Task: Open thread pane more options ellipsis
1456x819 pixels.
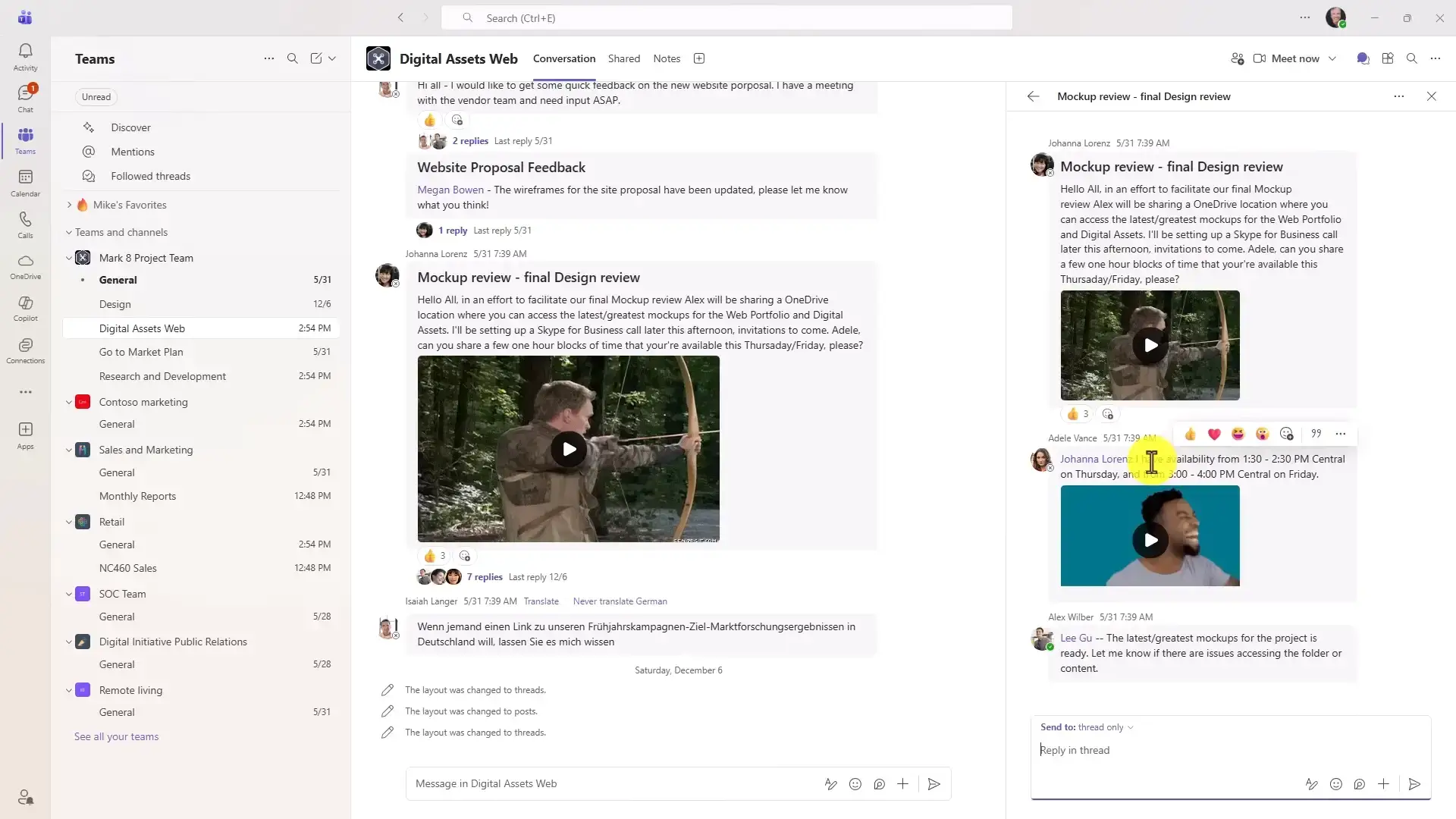Action: pos(1398,96)
